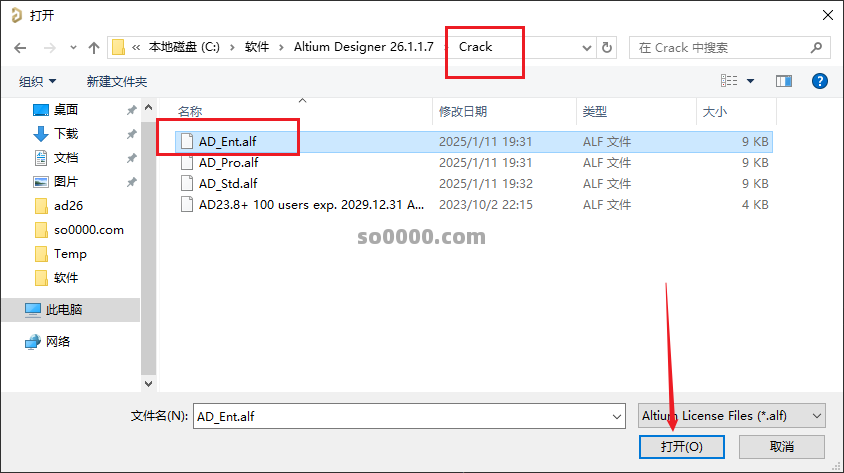Click the Crack breadcrumb in address bar
This screenshot has height=473, width=844.
475,47
